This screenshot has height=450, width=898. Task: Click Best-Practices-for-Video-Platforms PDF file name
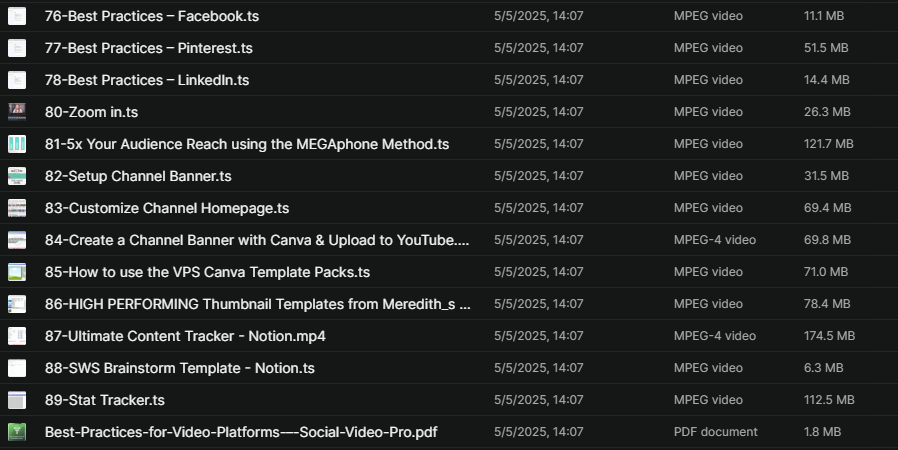click(241, 432)
